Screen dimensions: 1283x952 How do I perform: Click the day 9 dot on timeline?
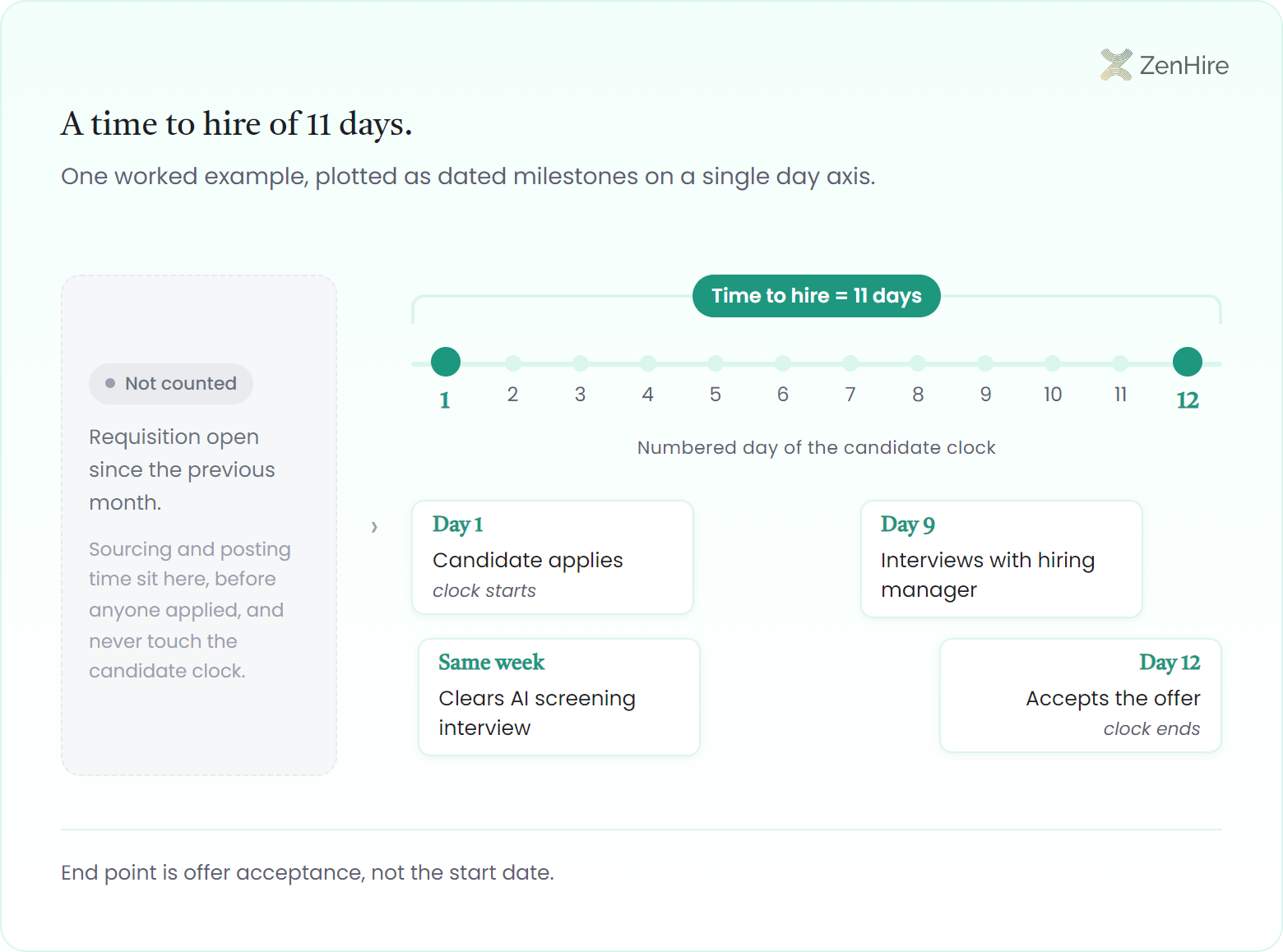[x=985, y=363]
